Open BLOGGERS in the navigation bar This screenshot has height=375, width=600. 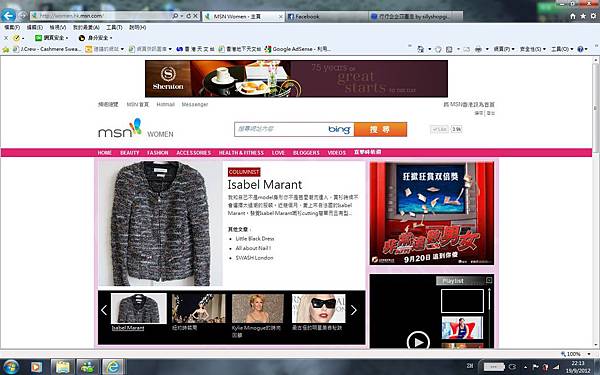(x=306, y=153)
